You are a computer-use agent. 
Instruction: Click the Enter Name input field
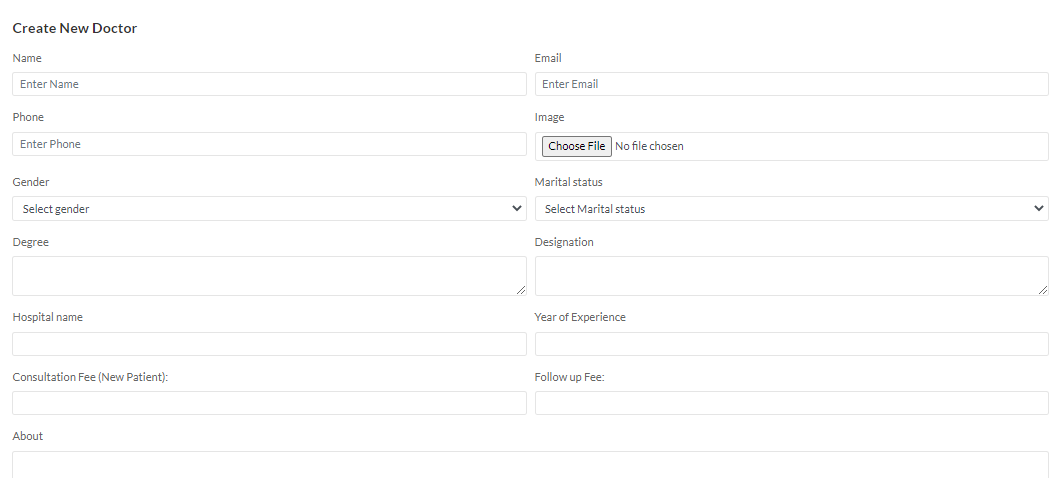pyautogui.click(x=269, y=84)
